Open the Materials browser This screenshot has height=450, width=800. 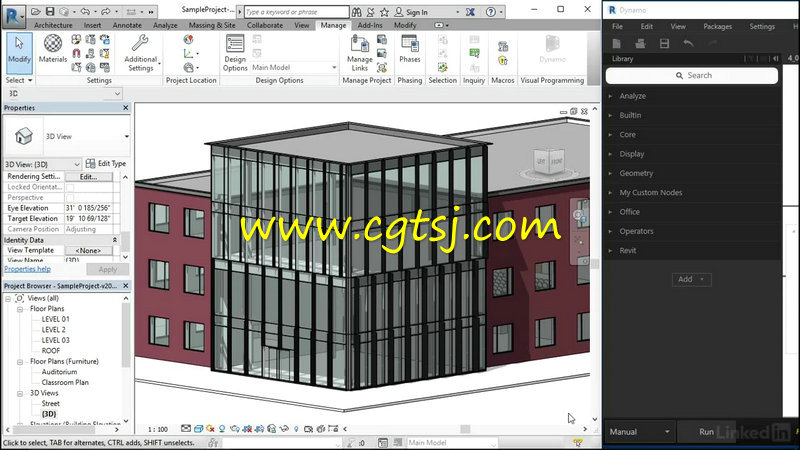(53, 49)
